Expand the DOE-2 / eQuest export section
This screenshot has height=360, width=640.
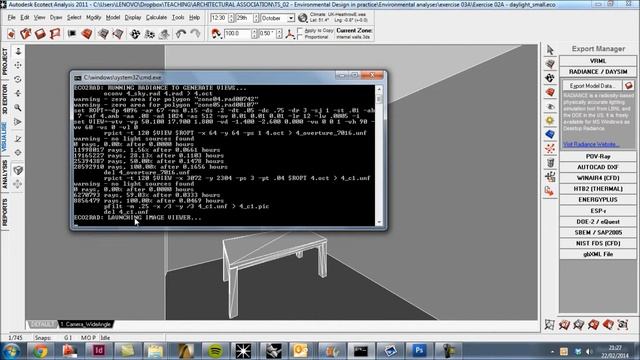coord(598,222)
